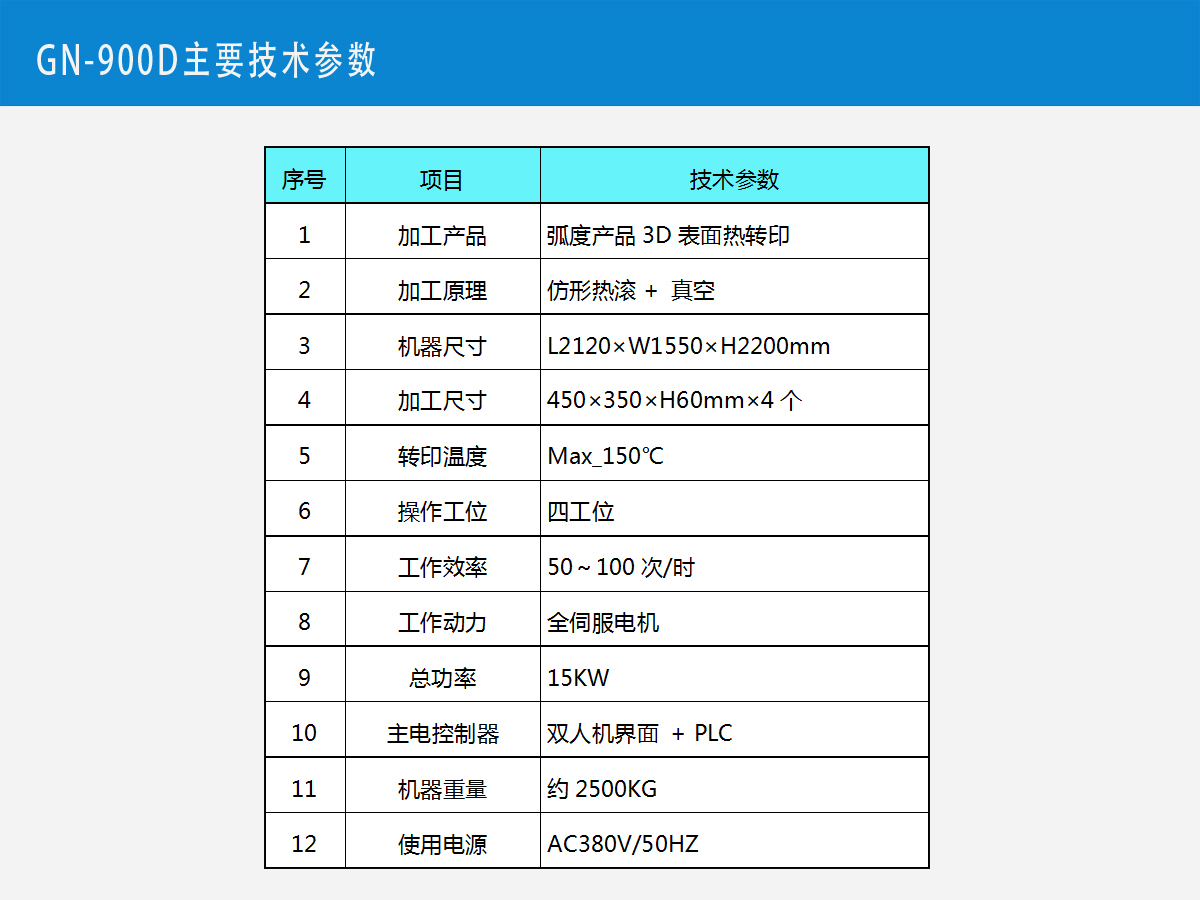
Task: Click the 加工产品 cell
Action: pos(443,231)
